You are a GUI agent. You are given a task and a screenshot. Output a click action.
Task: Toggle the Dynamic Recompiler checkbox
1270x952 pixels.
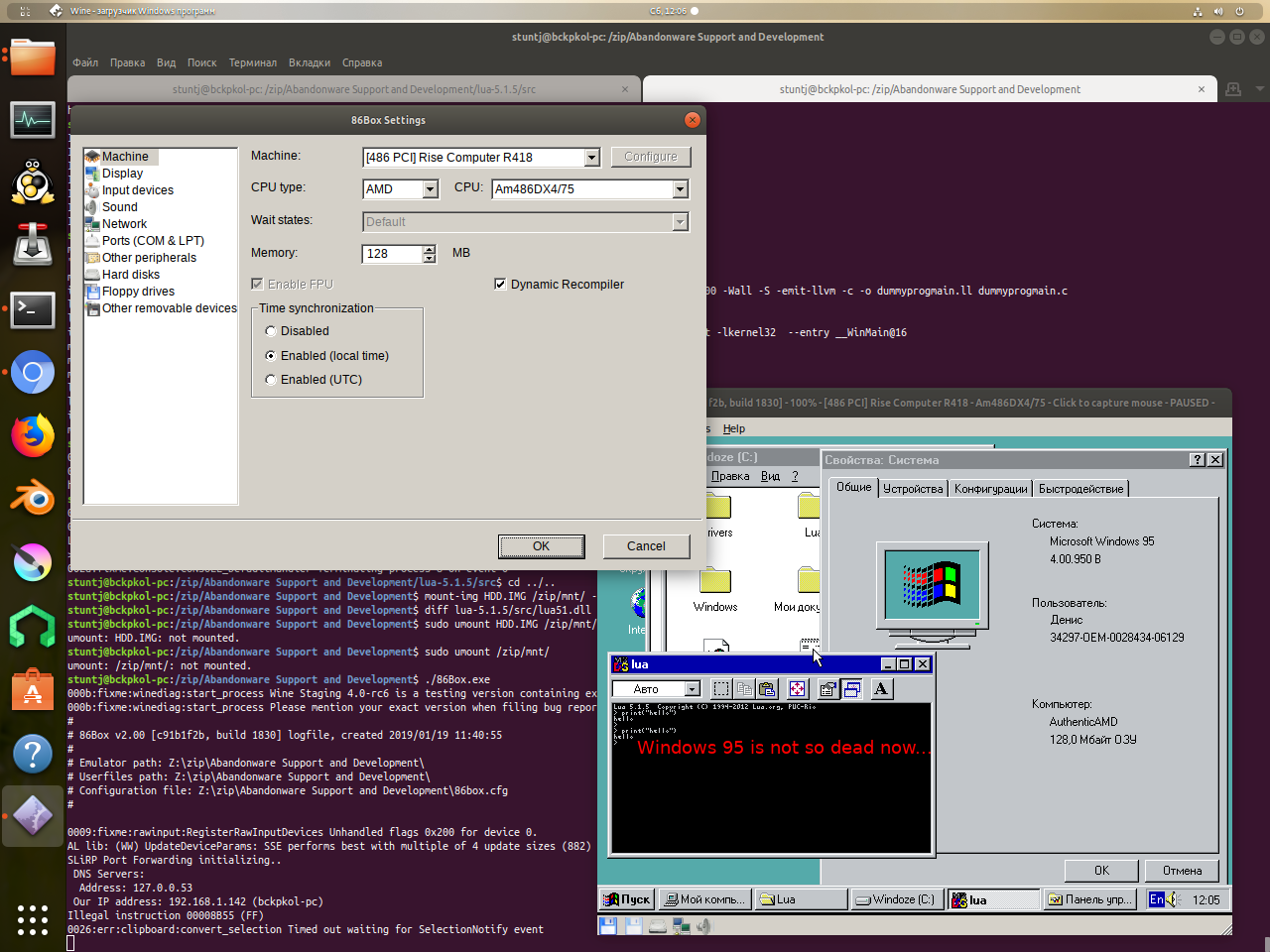[500, 285]
